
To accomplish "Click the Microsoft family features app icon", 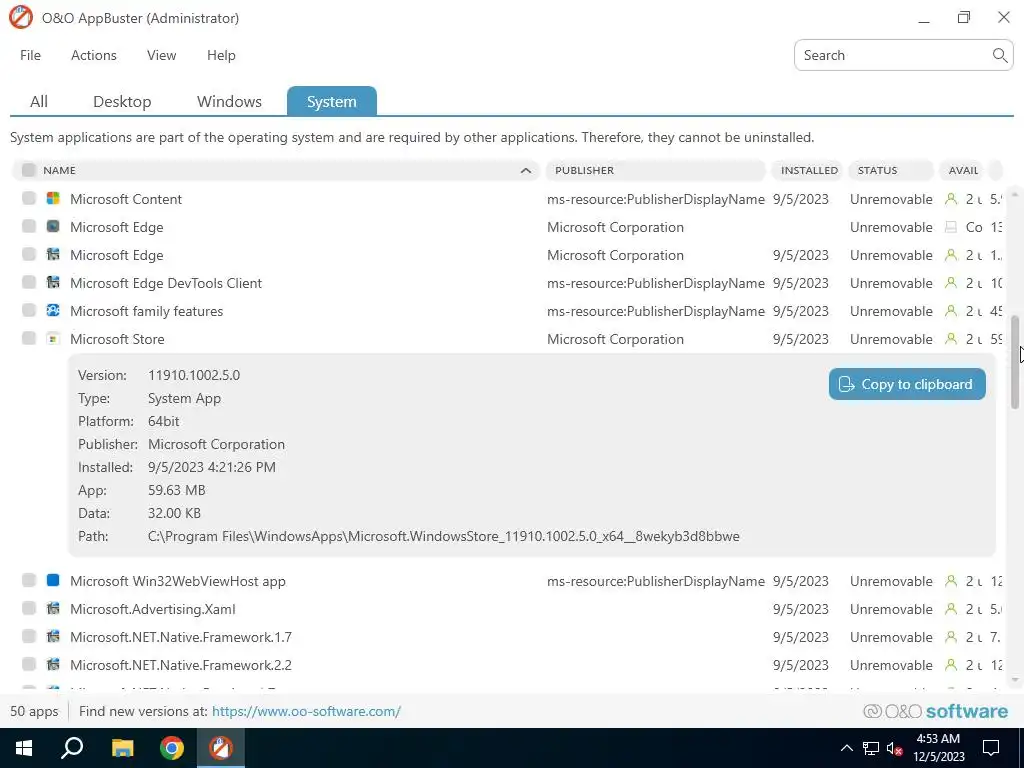I will click(53, 310).
